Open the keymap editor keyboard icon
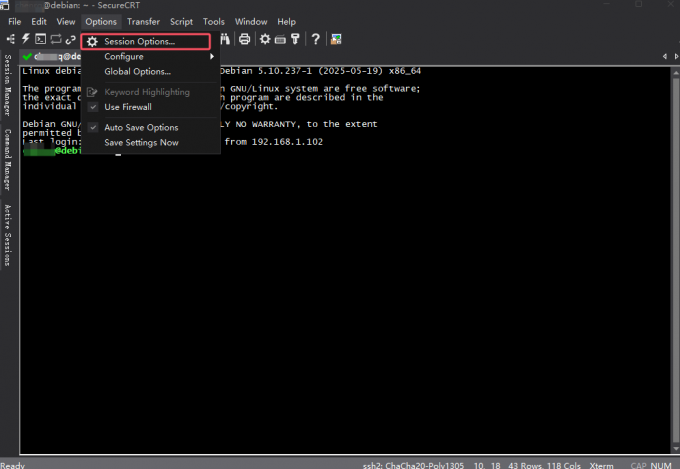680x469 pixels. pyautogui.click(x=280, y=39)
